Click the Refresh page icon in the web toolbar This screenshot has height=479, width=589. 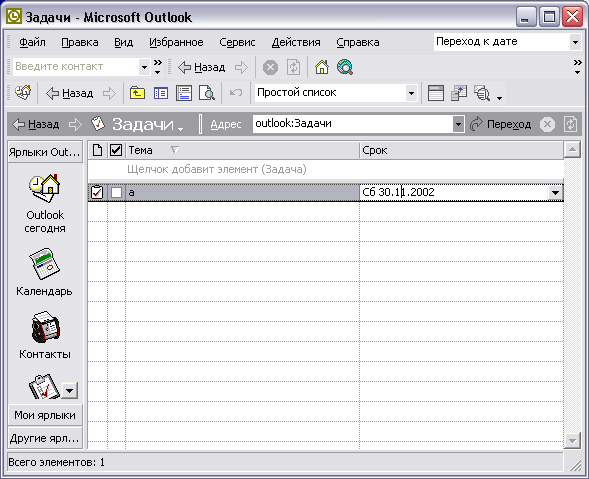(293, 68)
